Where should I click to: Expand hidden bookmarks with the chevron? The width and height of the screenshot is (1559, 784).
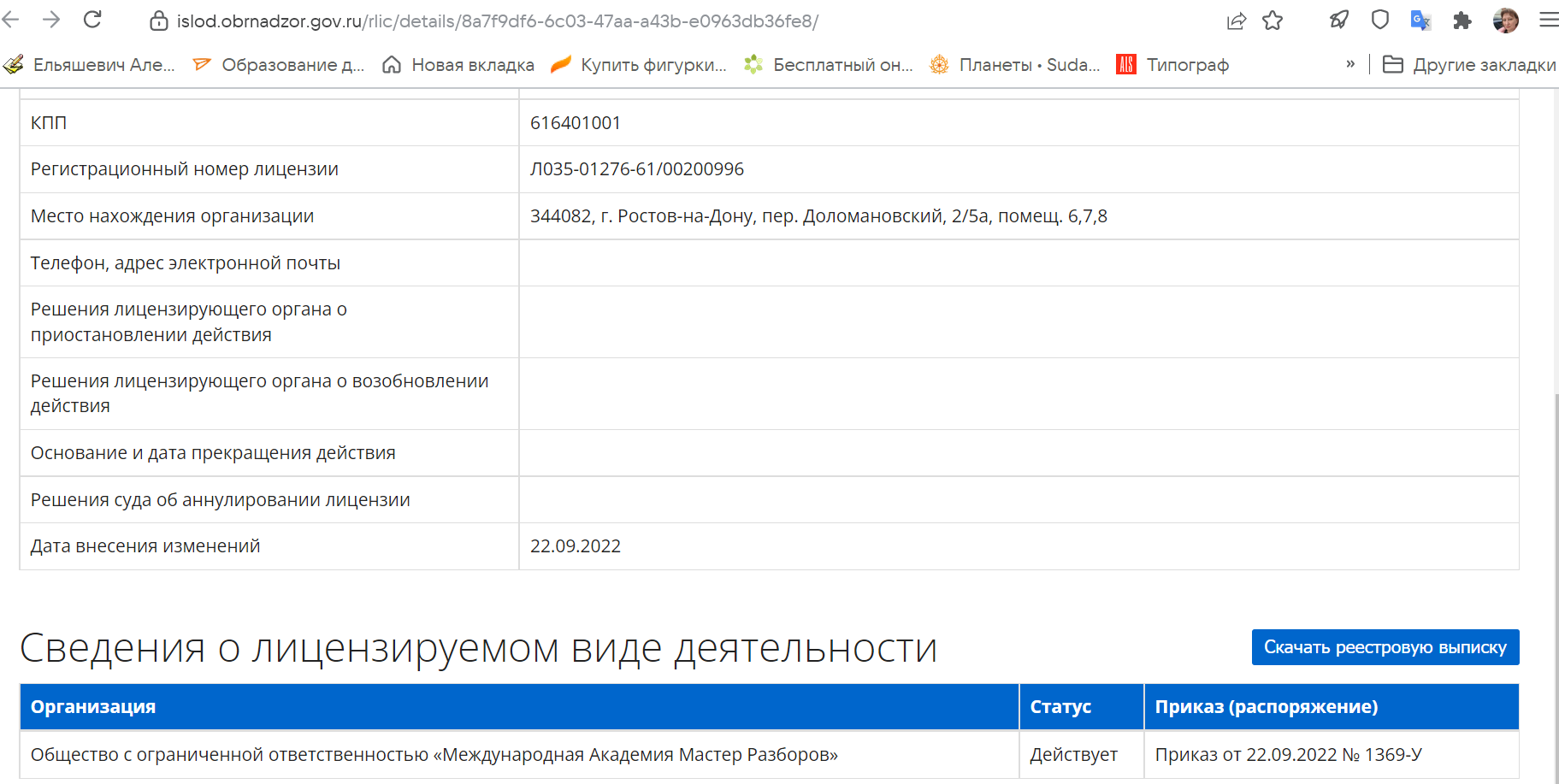click(1350, 63)
